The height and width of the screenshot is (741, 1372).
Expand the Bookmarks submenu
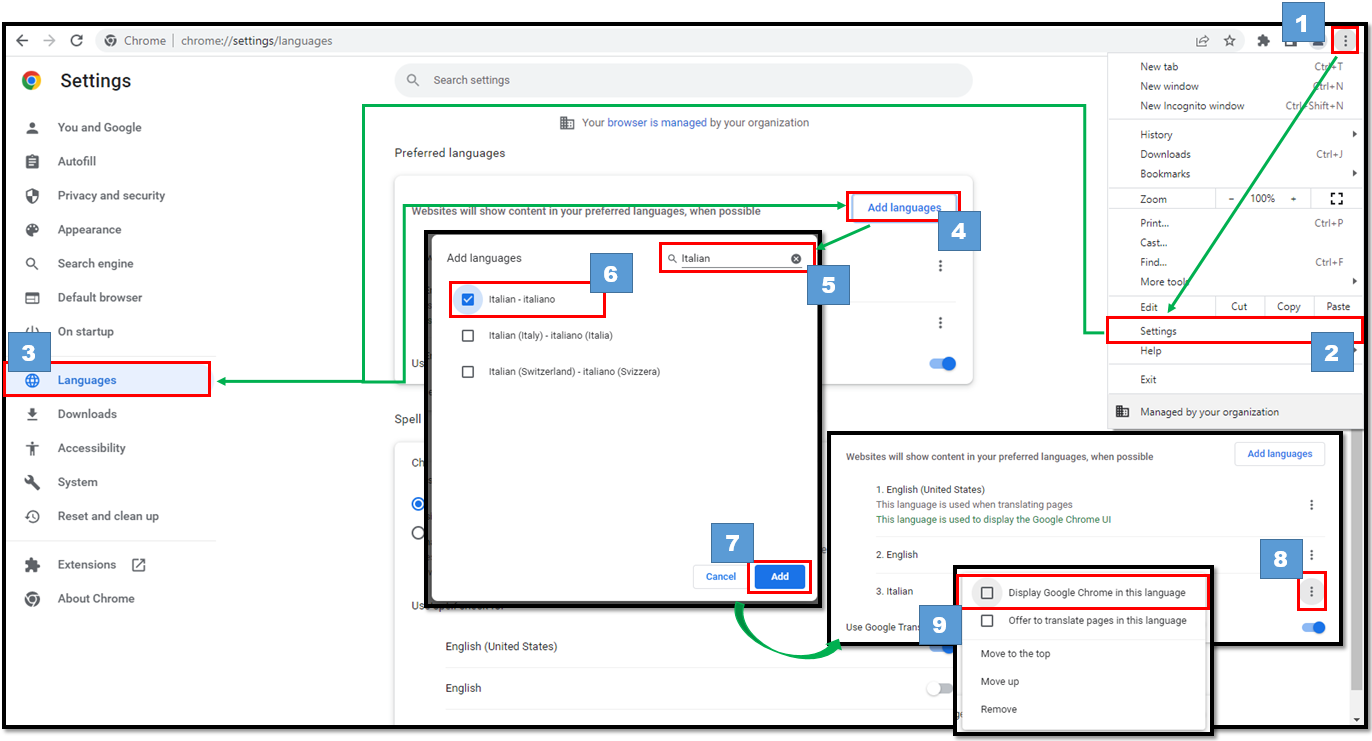pos(1163,173)
